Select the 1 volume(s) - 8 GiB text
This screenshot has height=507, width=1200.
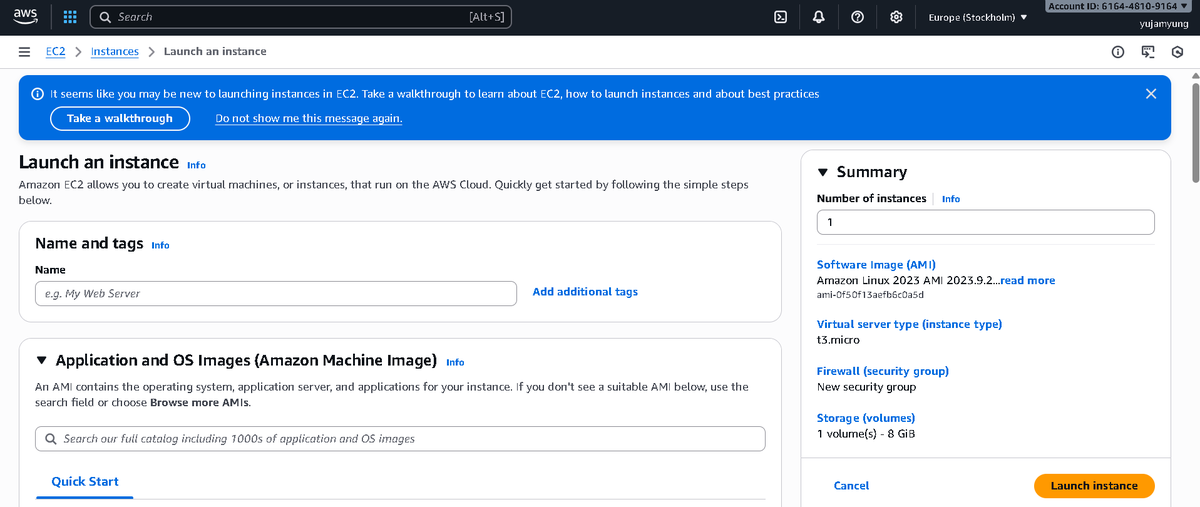tap(866, 434)
